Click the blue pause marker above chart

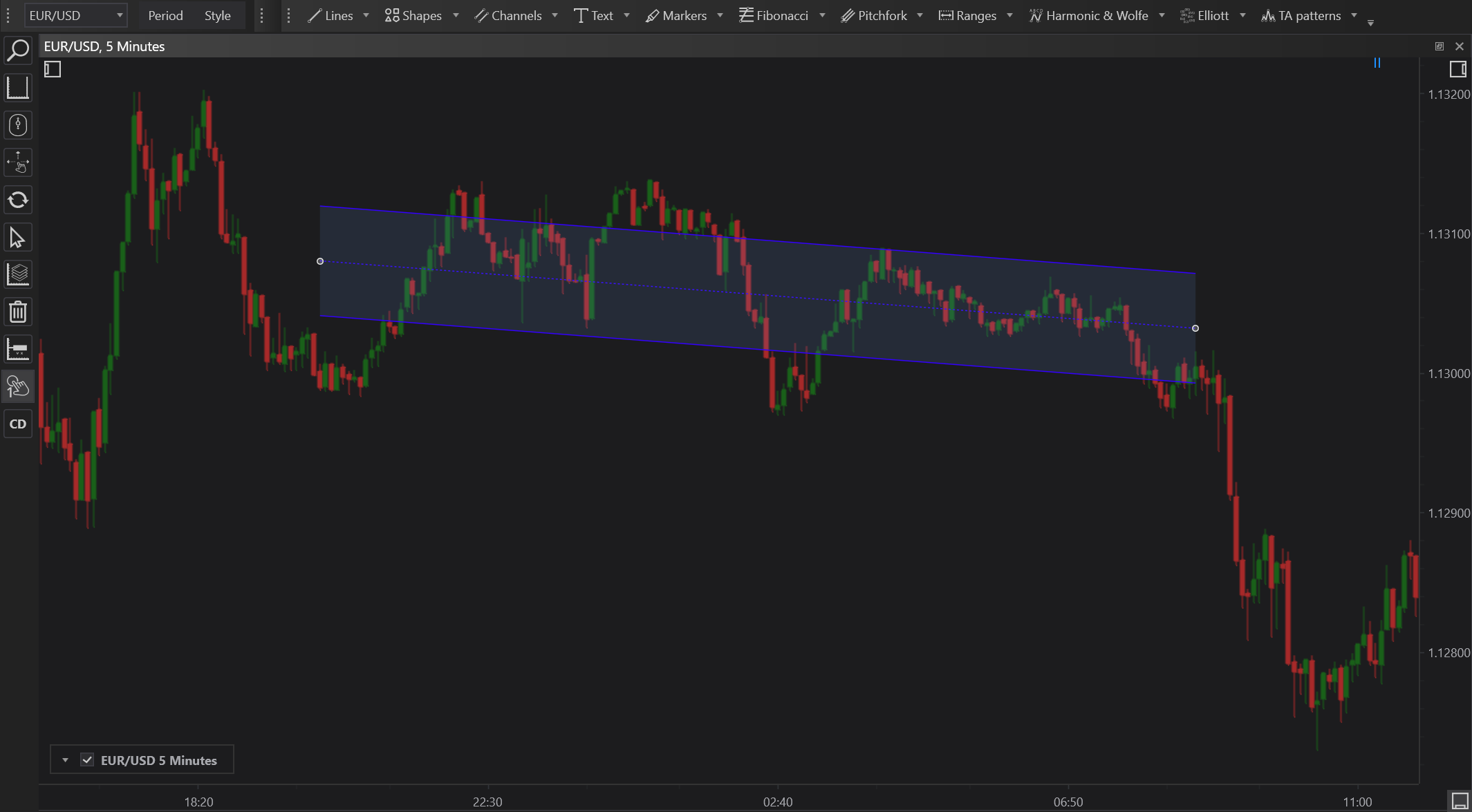point(1377,63)
